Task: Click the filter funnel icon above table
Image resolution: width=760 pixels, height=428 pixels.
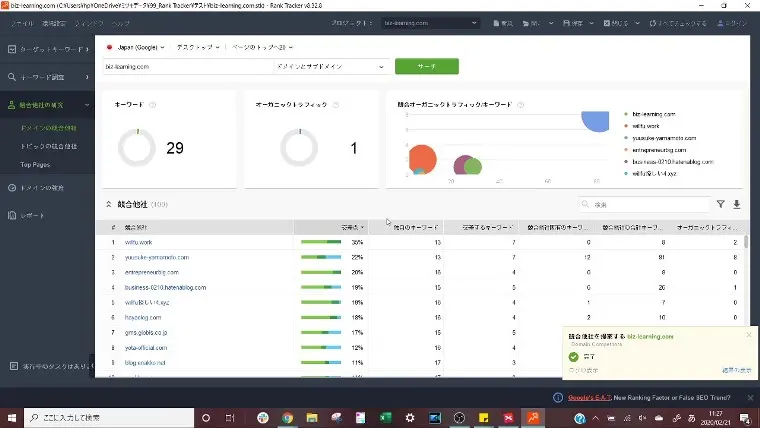Action: pyautogui.click(x=720, y=204)
